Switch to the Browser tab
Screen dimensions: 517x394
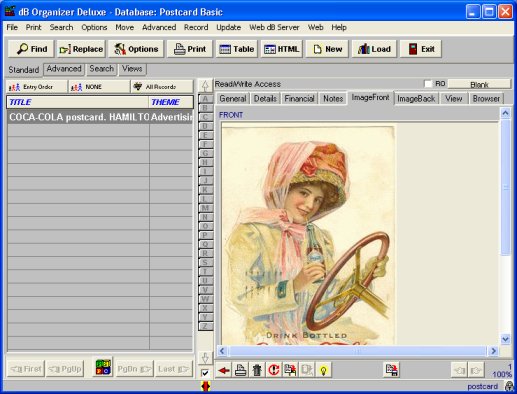pyautogui.click(x=486, y=99)
